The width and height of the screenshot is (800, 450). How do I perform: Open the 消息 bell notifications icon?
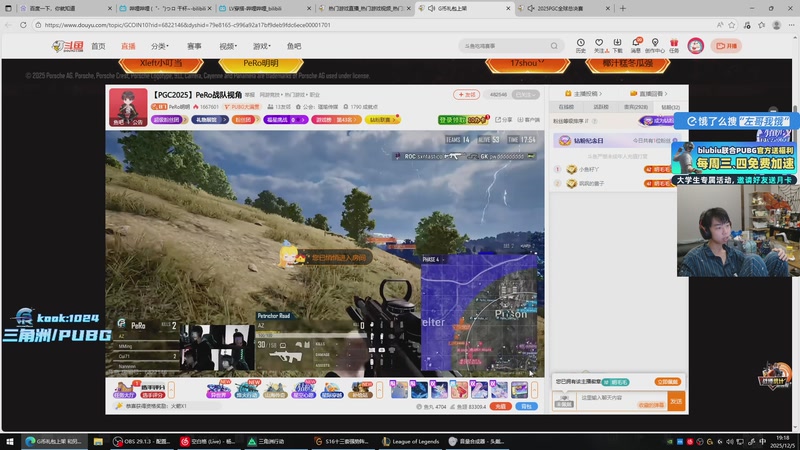point(636,45)
